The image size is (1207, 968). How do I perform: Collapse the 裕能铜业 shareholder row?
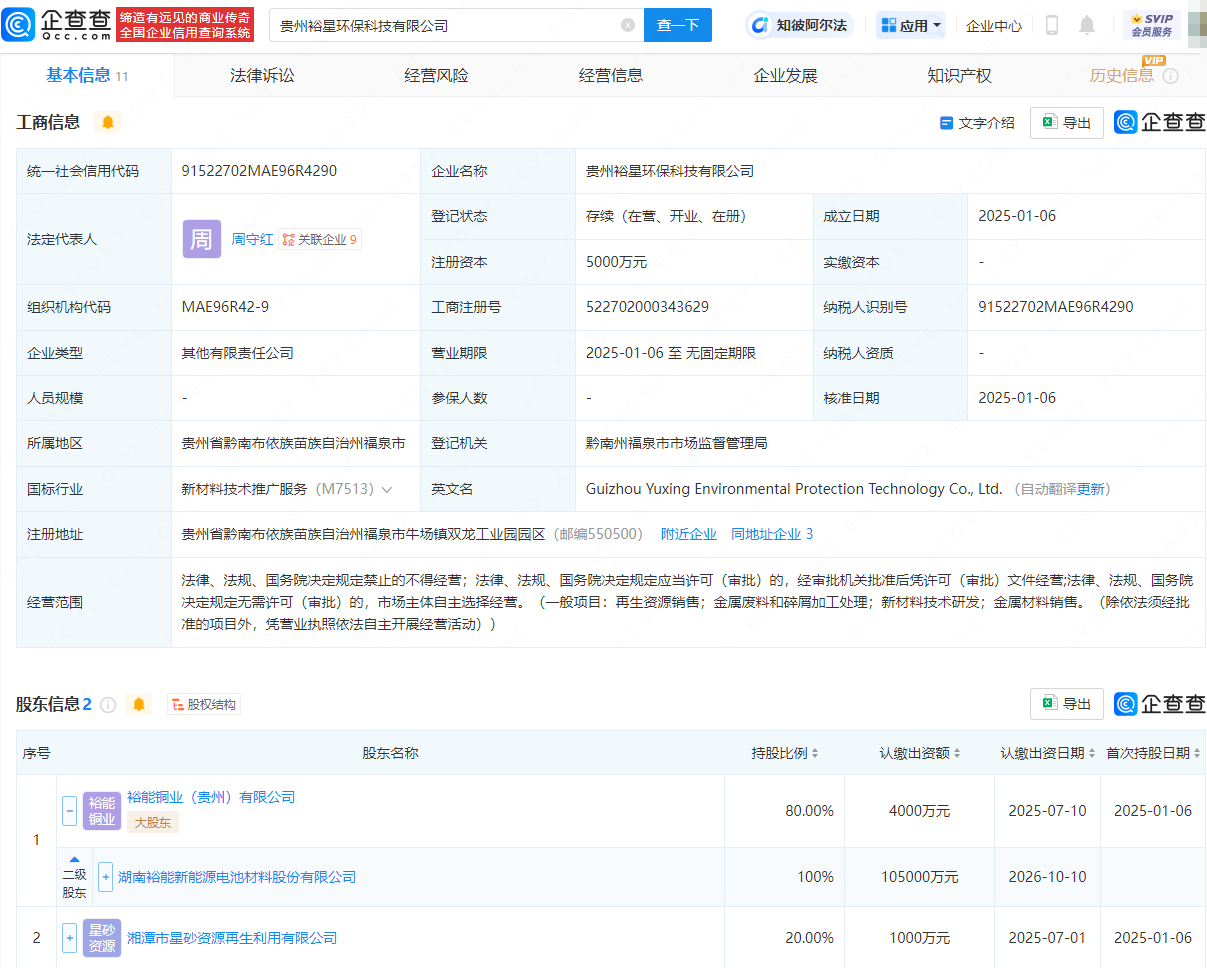[70, 811]
